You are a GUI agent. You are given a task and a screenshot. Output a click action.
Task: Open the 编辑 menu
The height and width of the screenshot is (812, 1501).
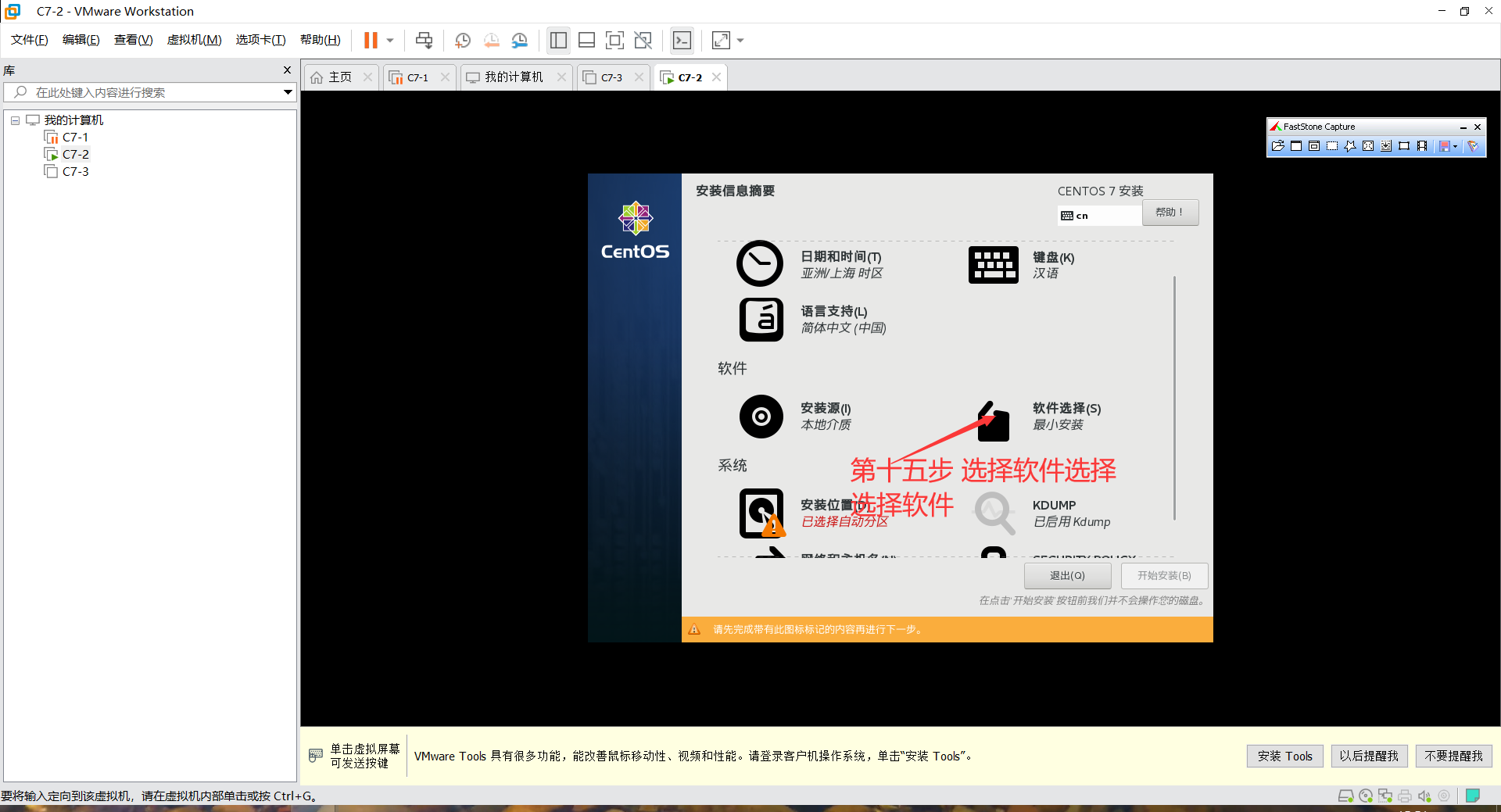[x=81, y=40]
